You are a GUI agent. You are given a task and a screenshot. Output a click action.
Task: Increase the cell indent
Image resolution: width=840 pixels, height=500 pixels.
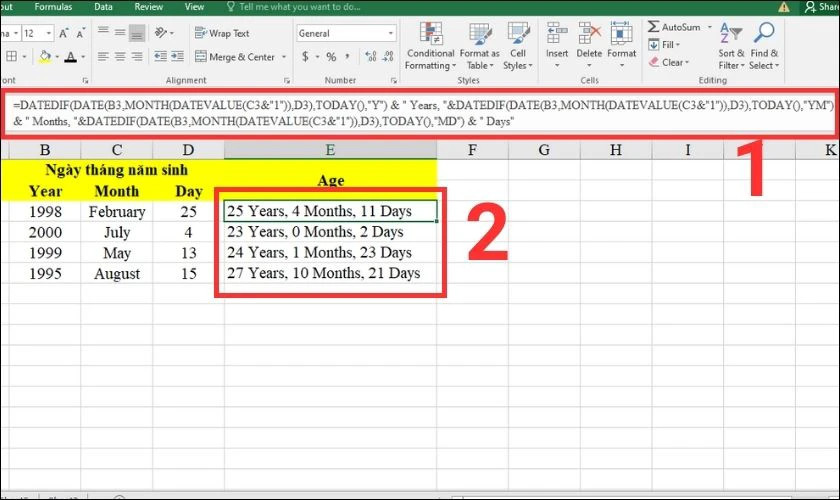coord(177,56)
